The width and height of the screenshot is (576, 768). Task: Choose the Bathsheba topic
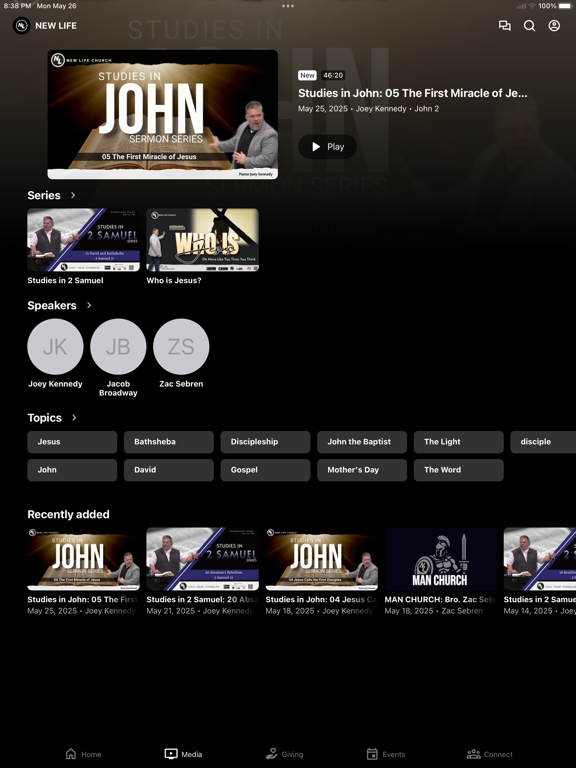168,442
